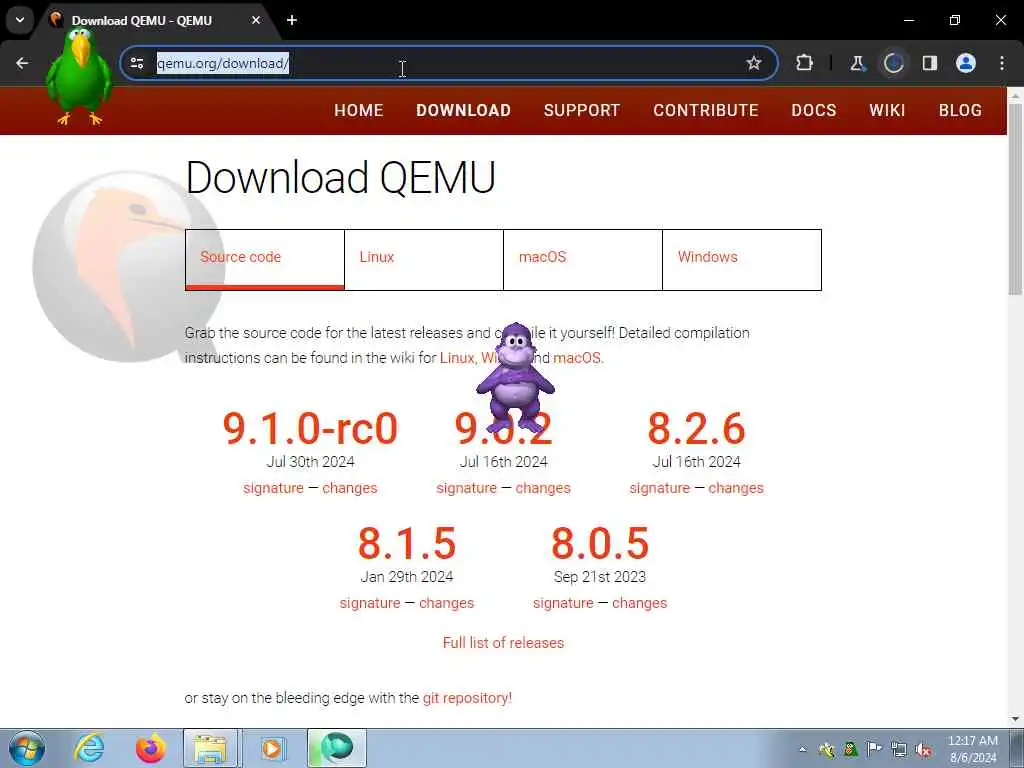This screenshot has width=1024, height=768.
Task: Download version 8.0.5 source
Action: pos(600,544)
